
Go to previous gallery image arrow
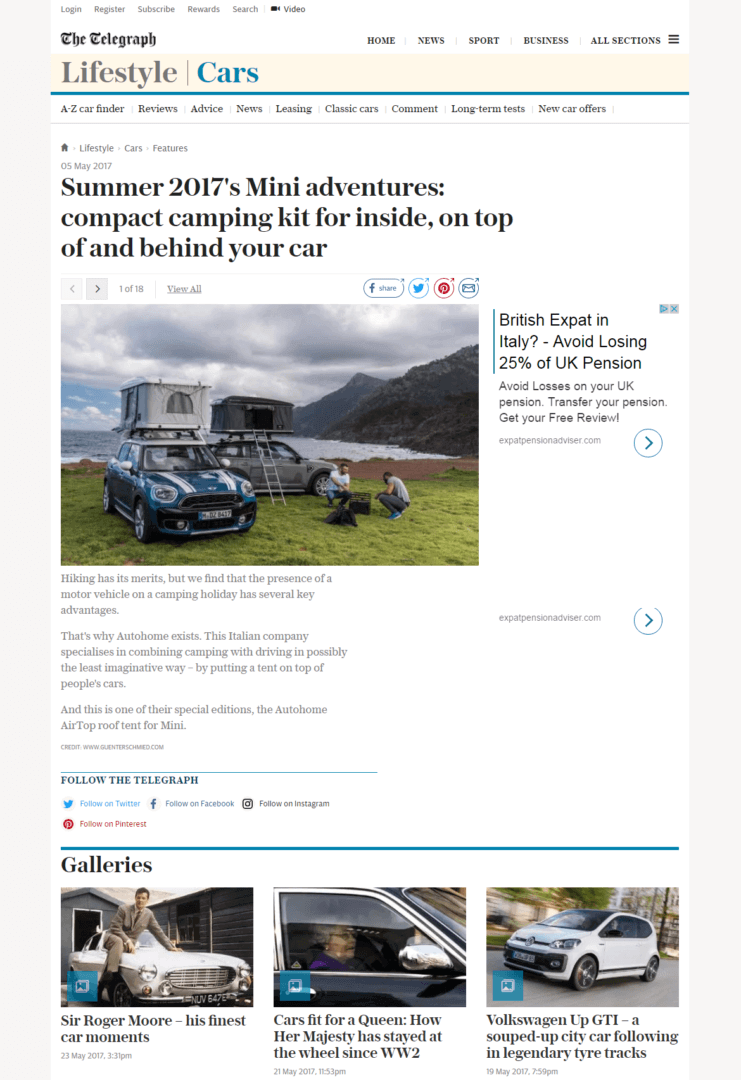(72, 289)
